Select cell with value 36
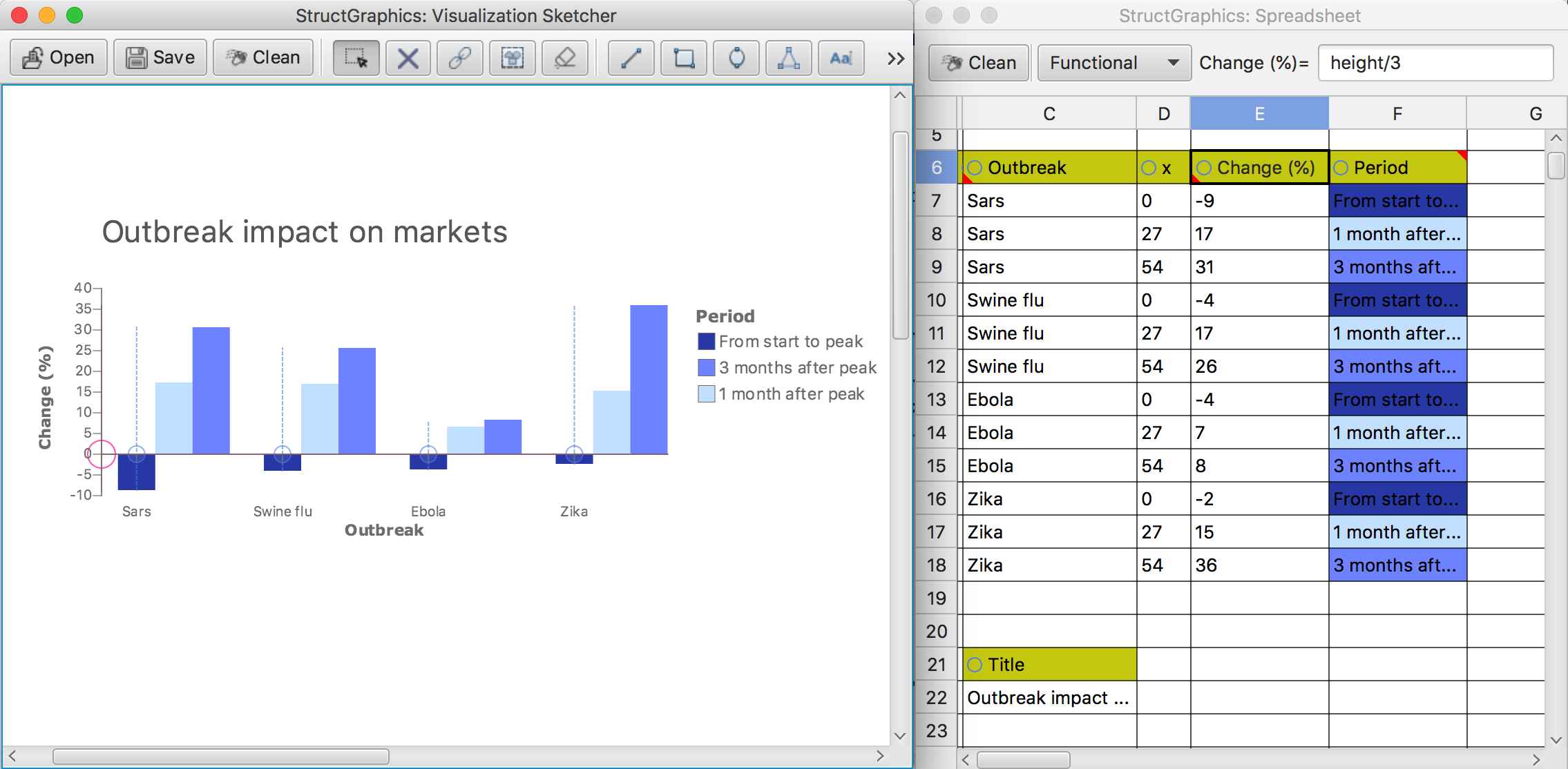 click(1259, 565)
